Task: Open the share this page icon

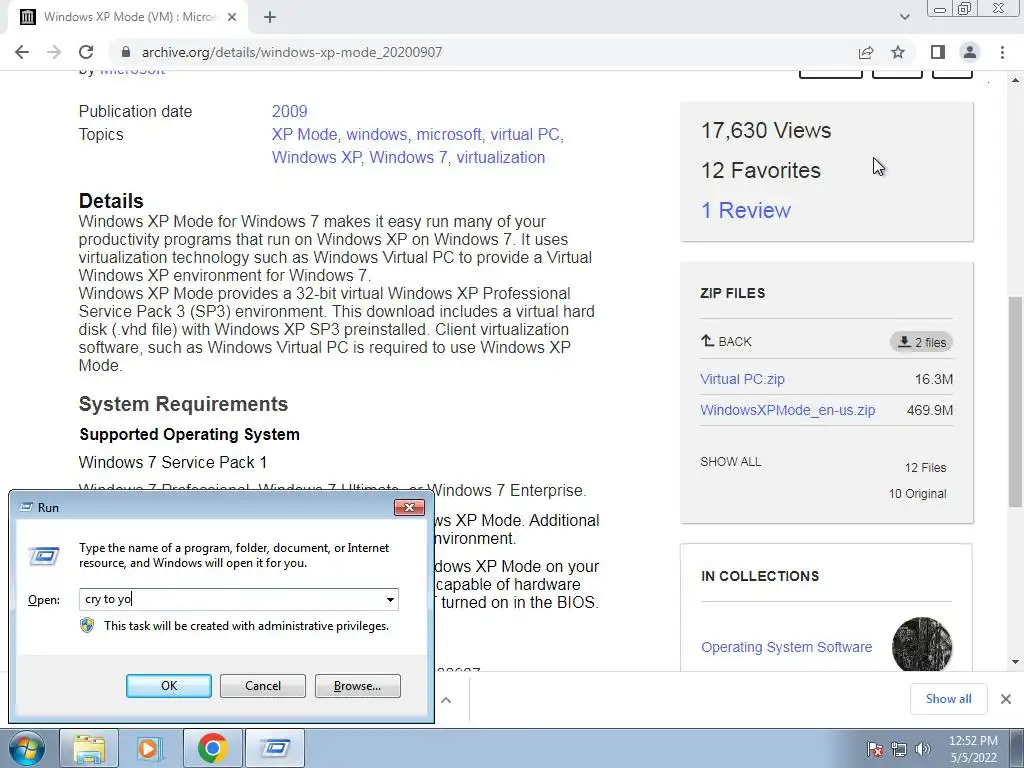Action: point(866,52)
